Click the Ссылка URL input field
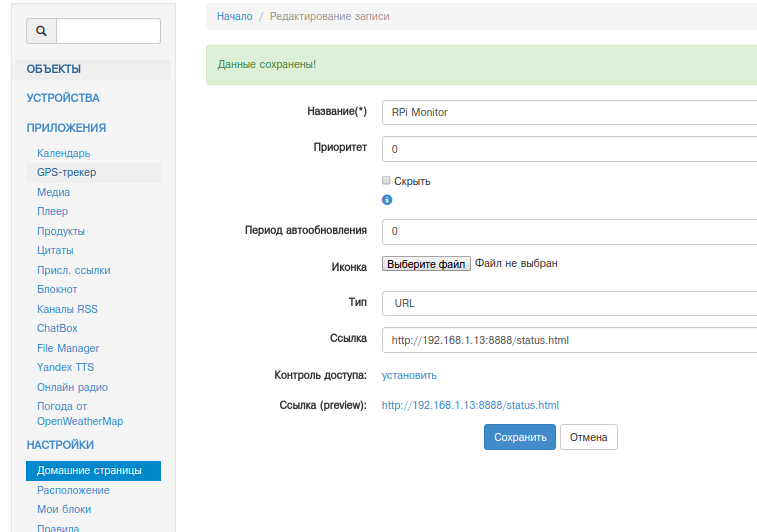 tap(569, 340)
